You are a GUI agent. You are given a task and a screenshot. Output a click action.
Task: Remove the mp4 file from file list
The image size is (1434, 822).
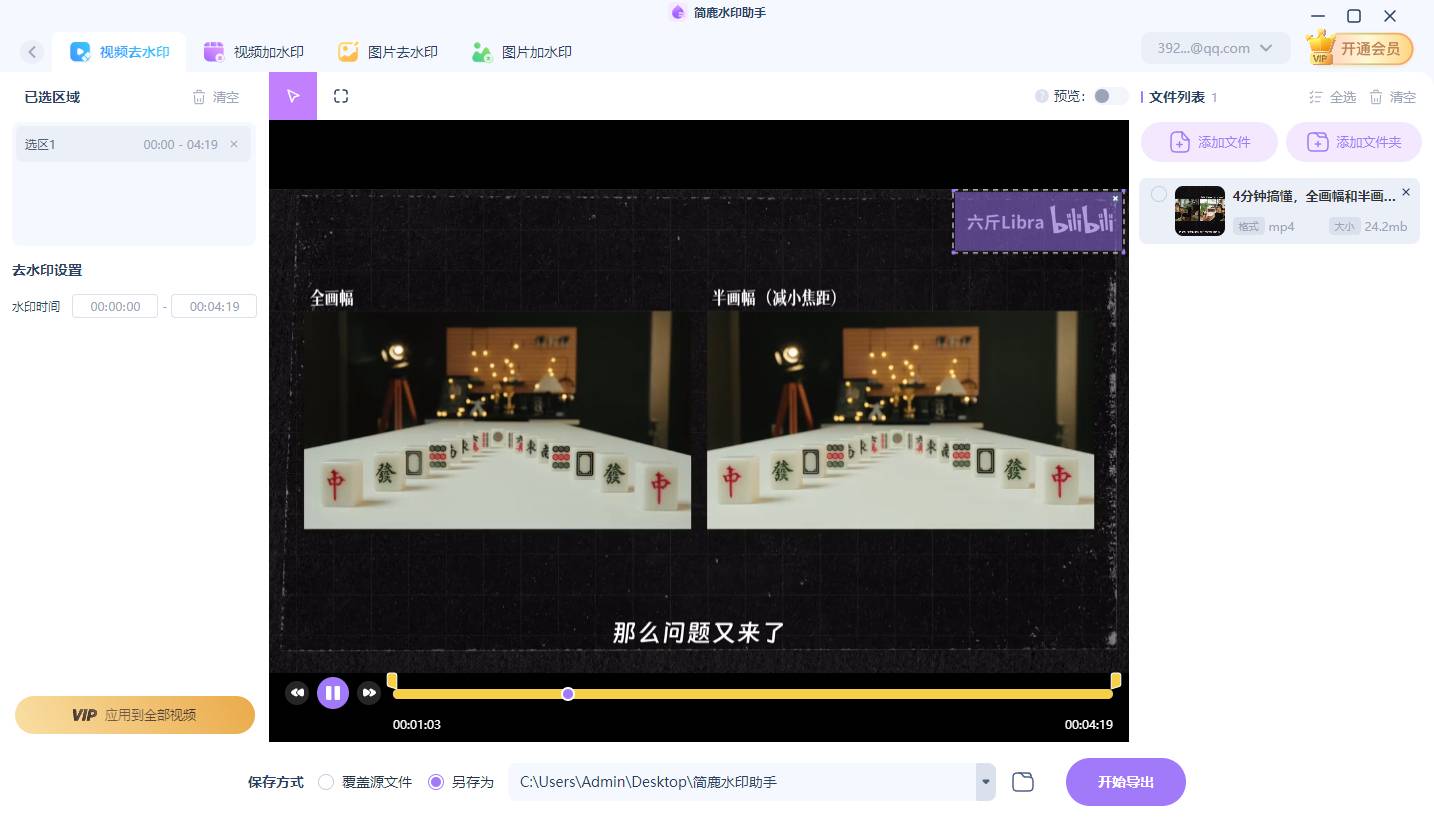tap(1406, 192)
